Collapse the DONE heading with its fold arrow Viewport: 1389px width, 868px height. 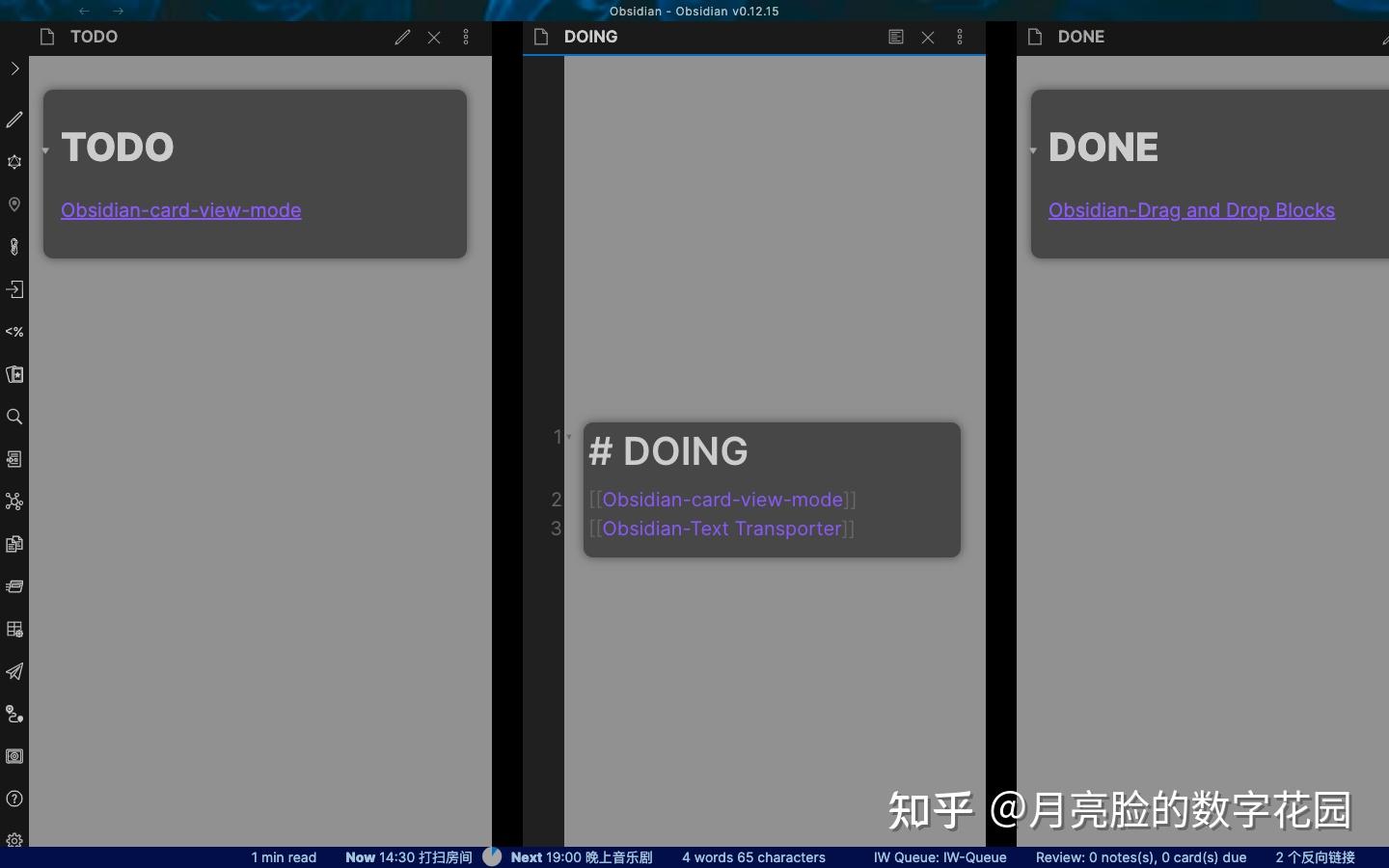coord(1032,151)
